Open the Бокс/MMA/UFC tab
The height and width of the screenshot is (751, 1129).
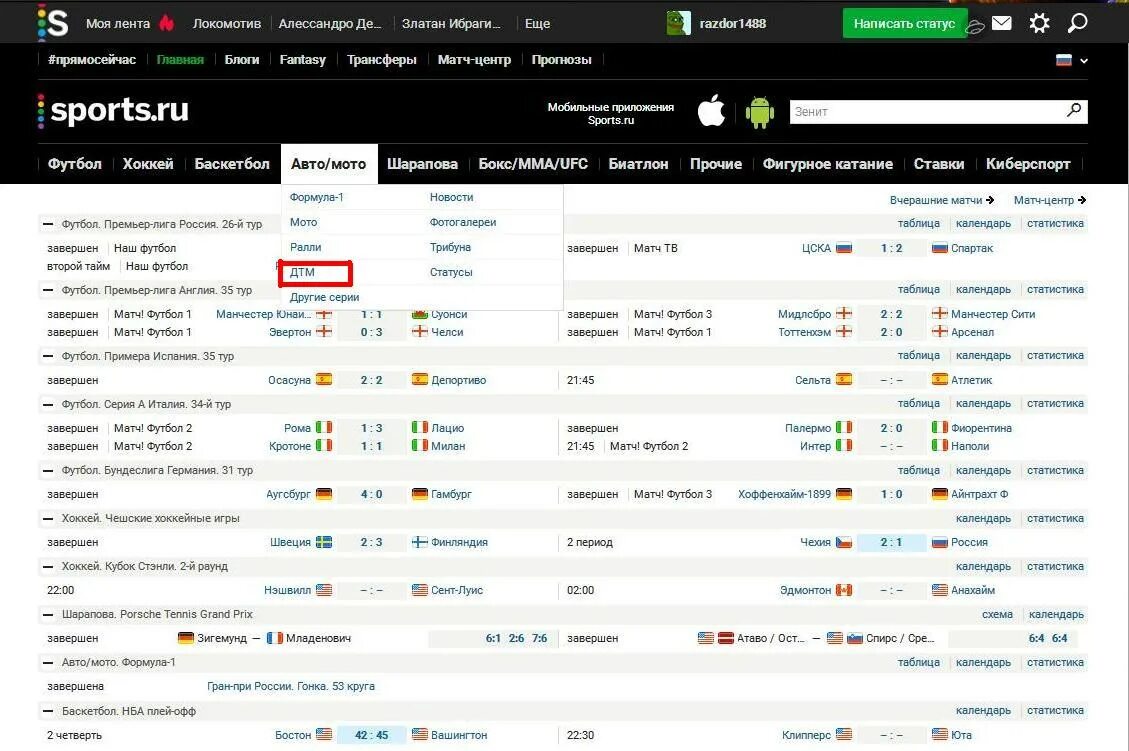tap(533, 164)
